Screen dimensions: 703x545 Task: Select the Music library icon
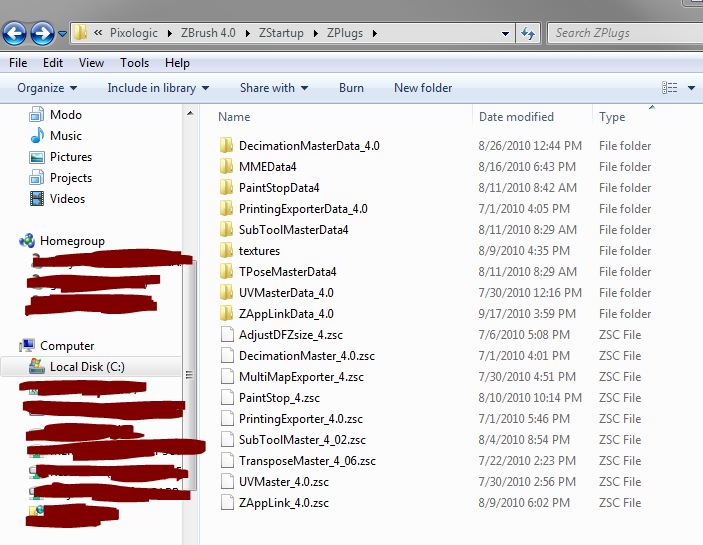coord(37,135)
